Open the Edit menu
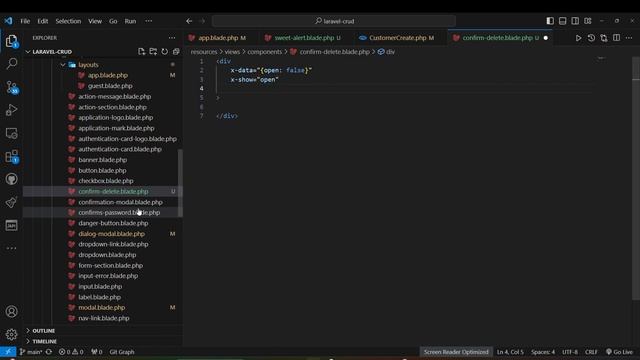Screen dimensions: 640x360 [x=43, y=21]
